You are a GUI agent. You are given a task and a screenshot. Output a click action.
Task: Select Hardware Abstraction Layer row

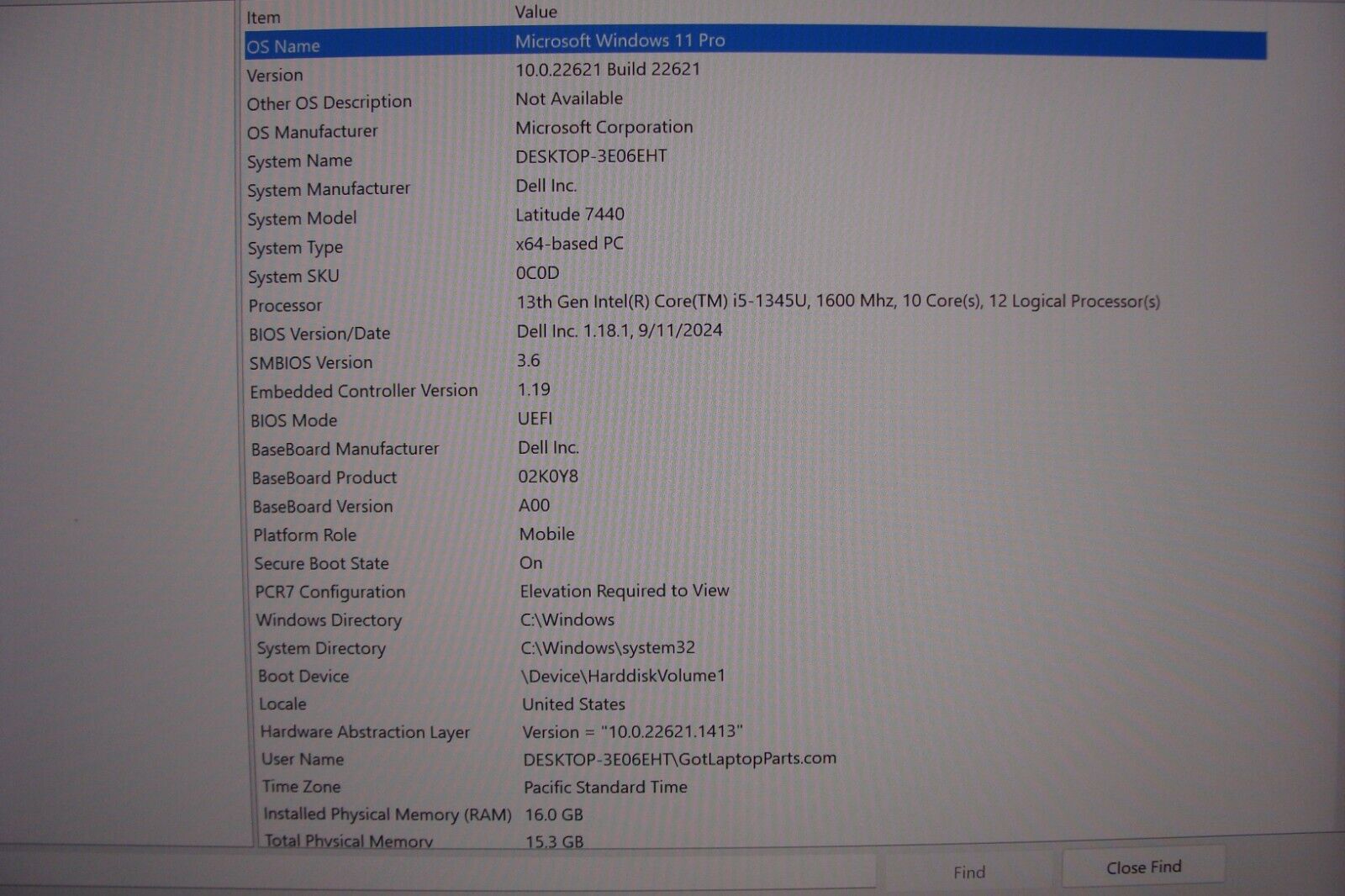pyautogui.click(x=365, y=732)
